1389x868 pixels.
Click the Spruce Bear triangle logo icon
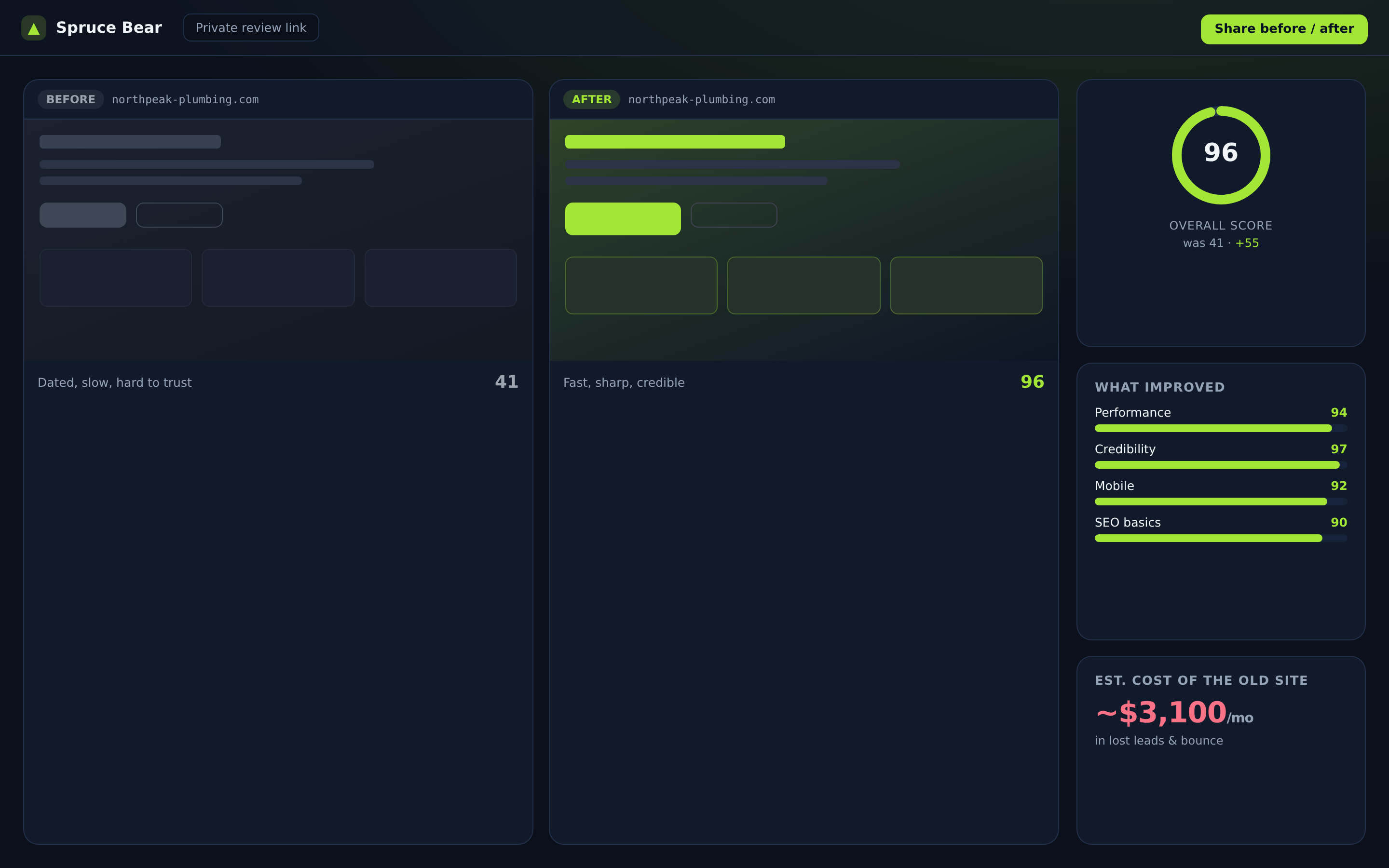(x=33, y=28)
